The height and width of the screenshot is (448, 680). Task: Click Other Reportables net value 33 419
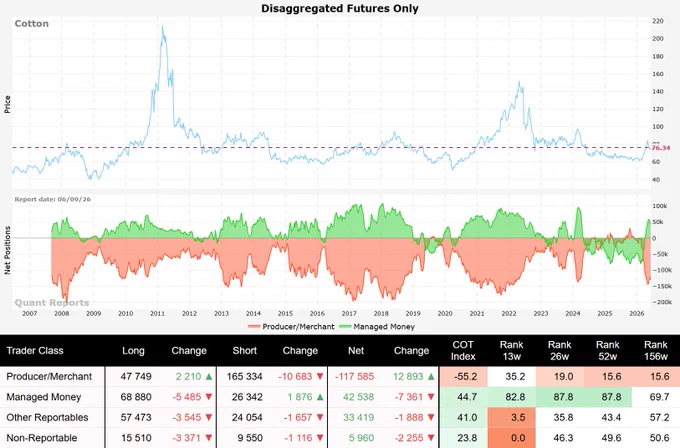coord(358,418)
